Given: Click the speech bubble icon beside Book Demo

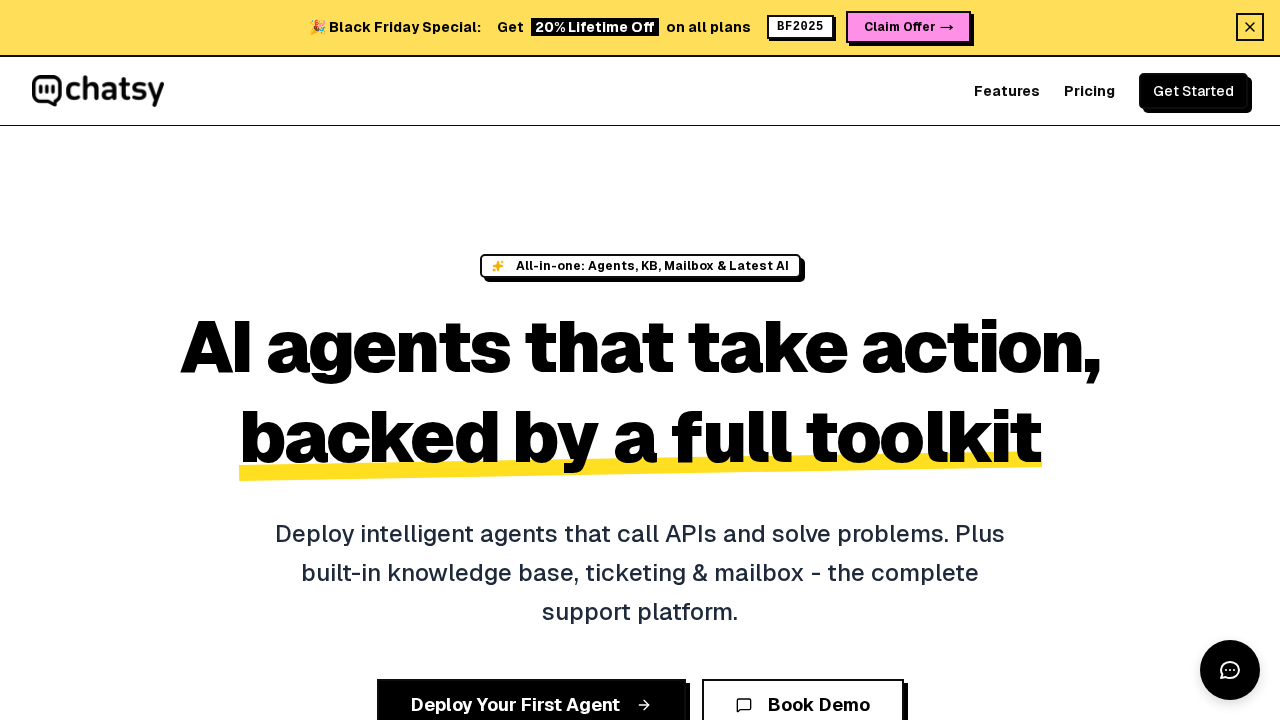Looking at the screenshot, I should point(744,705).
